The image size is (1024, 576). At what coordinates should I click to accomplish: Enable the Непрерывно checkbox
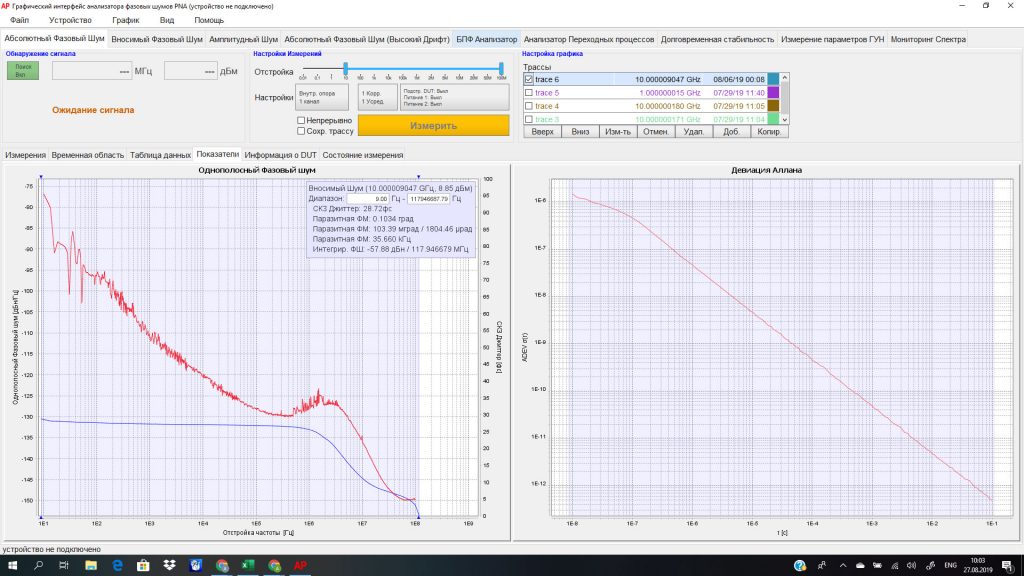301,120
